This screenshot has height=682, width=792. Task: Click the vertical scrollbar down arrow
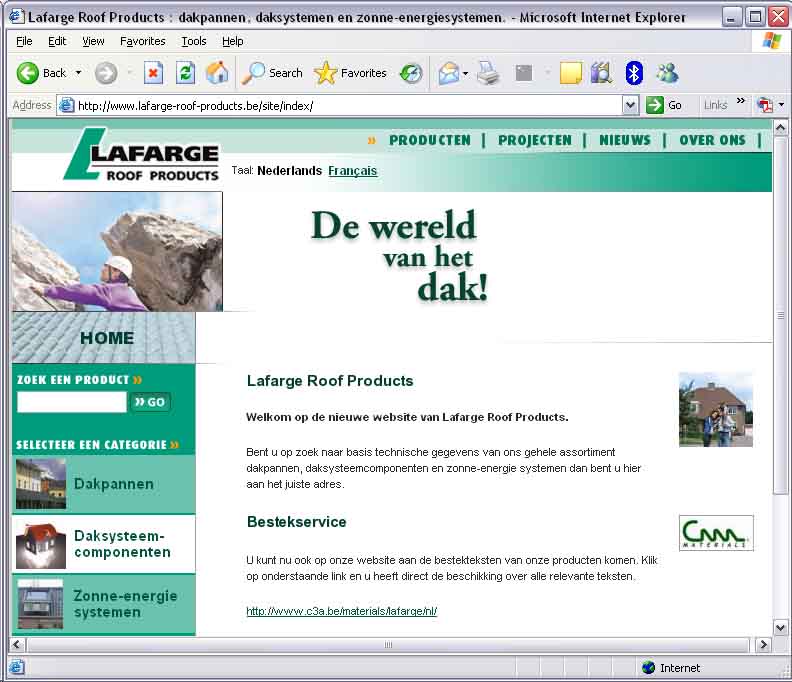pos(780,628)
